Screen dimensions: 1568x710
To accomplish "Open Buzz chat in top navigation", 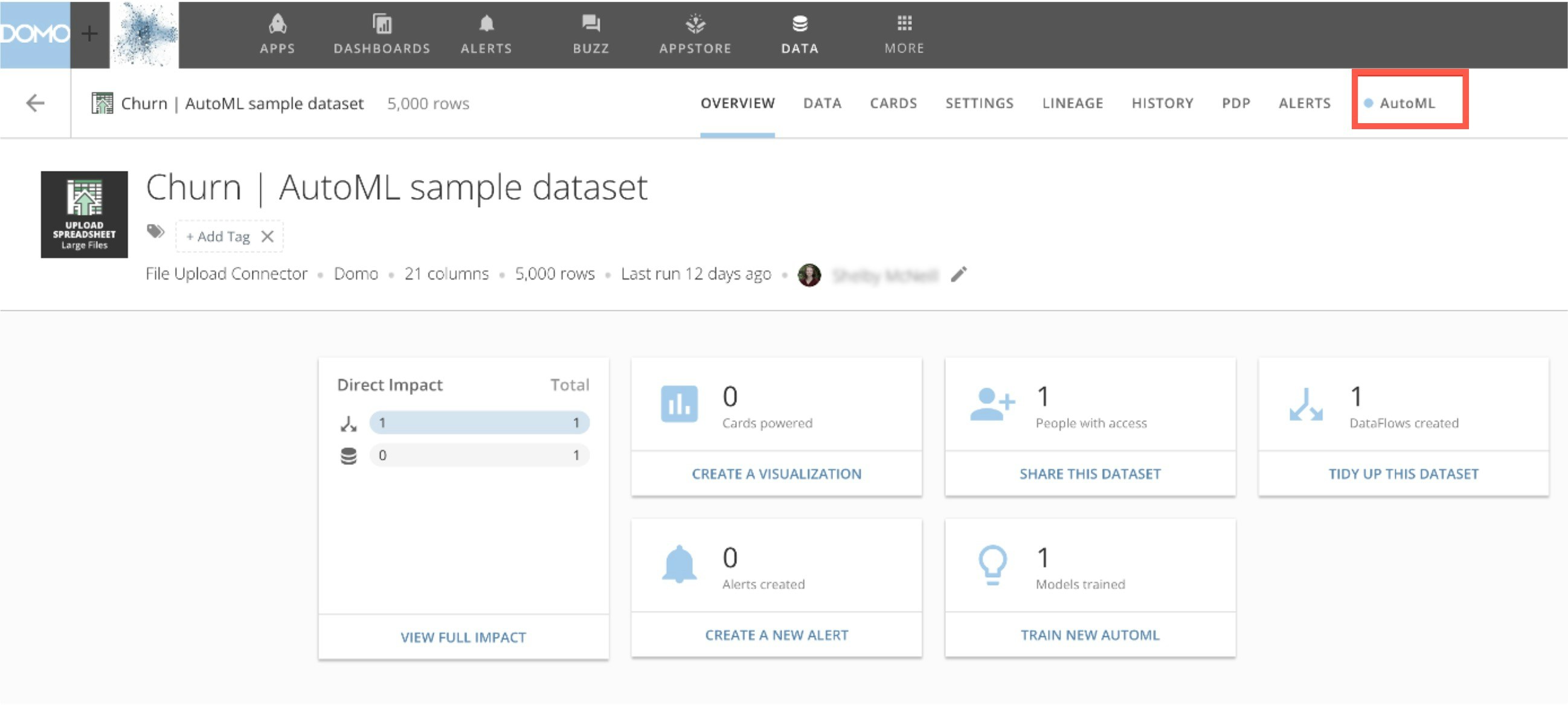I will (x=591, y=34).
